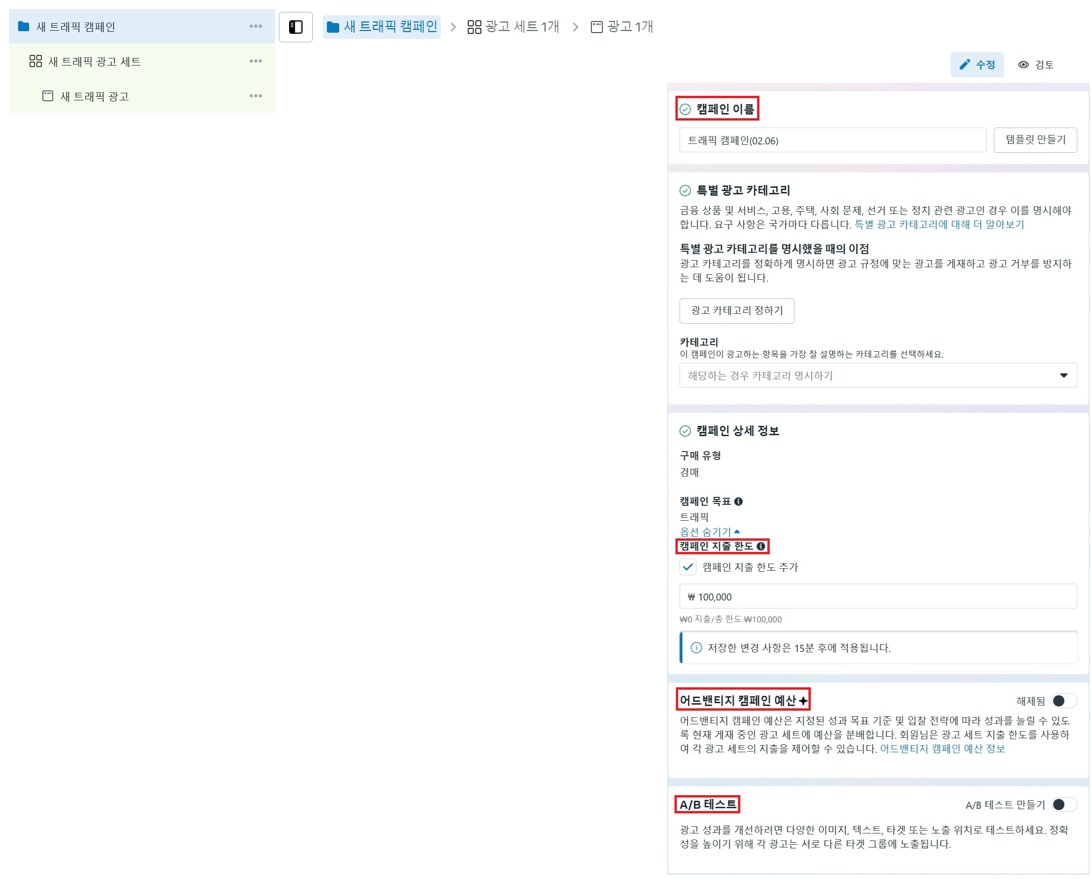Uncheck the 캠페인 지출 한도 추가 checkbox
The width and height of the screenshot is (1092, 879).
click(688, 567)
